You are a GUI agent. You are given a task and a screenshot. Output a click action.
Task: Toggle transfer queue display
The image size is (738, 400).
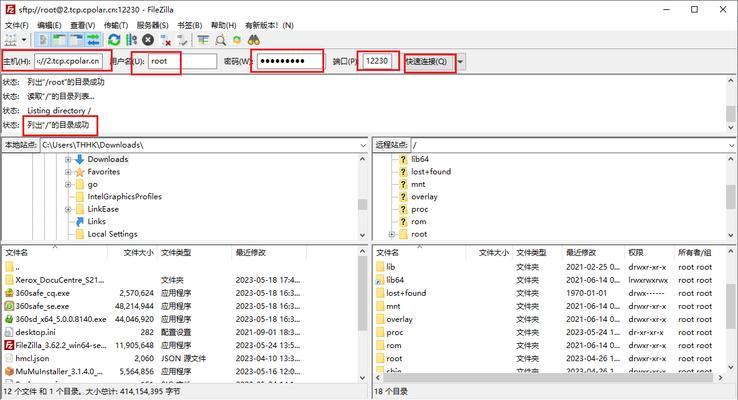point(93,40)
